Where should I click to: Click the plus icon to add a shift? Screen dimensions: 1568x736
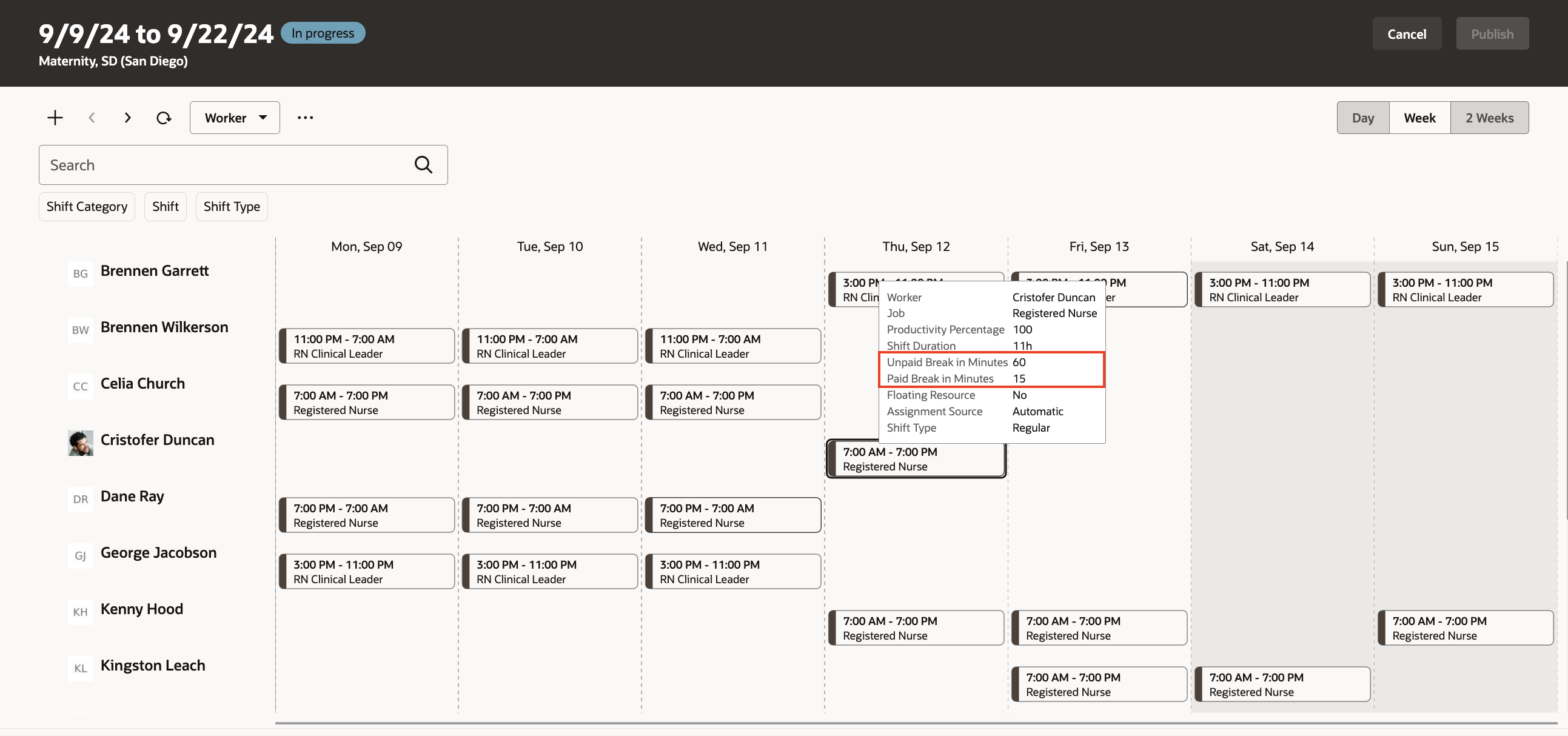click(55, 118)
